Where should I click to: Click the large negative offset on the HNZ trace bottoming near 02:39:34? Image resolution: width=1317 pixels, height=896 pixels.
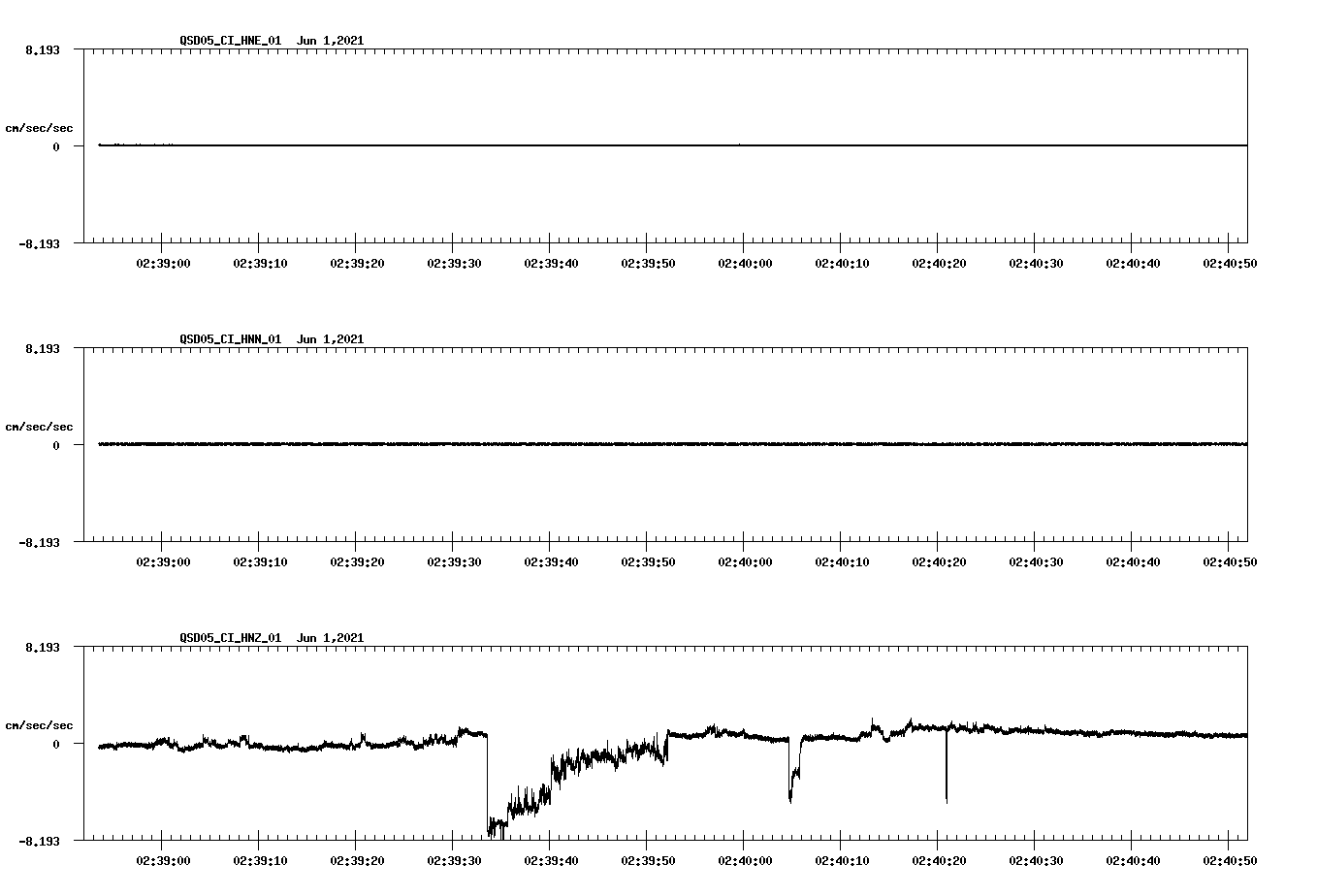coord(497,825)
